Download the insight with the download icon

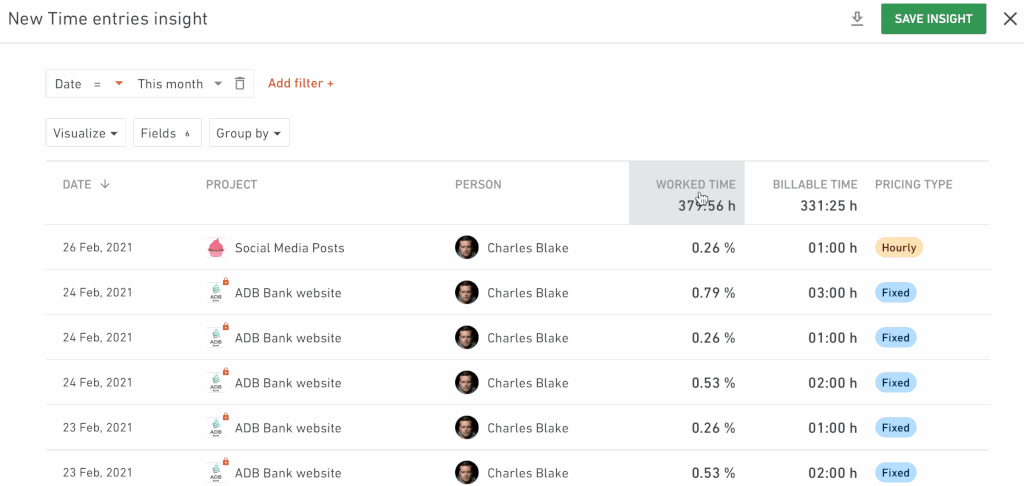coord(857,19)
